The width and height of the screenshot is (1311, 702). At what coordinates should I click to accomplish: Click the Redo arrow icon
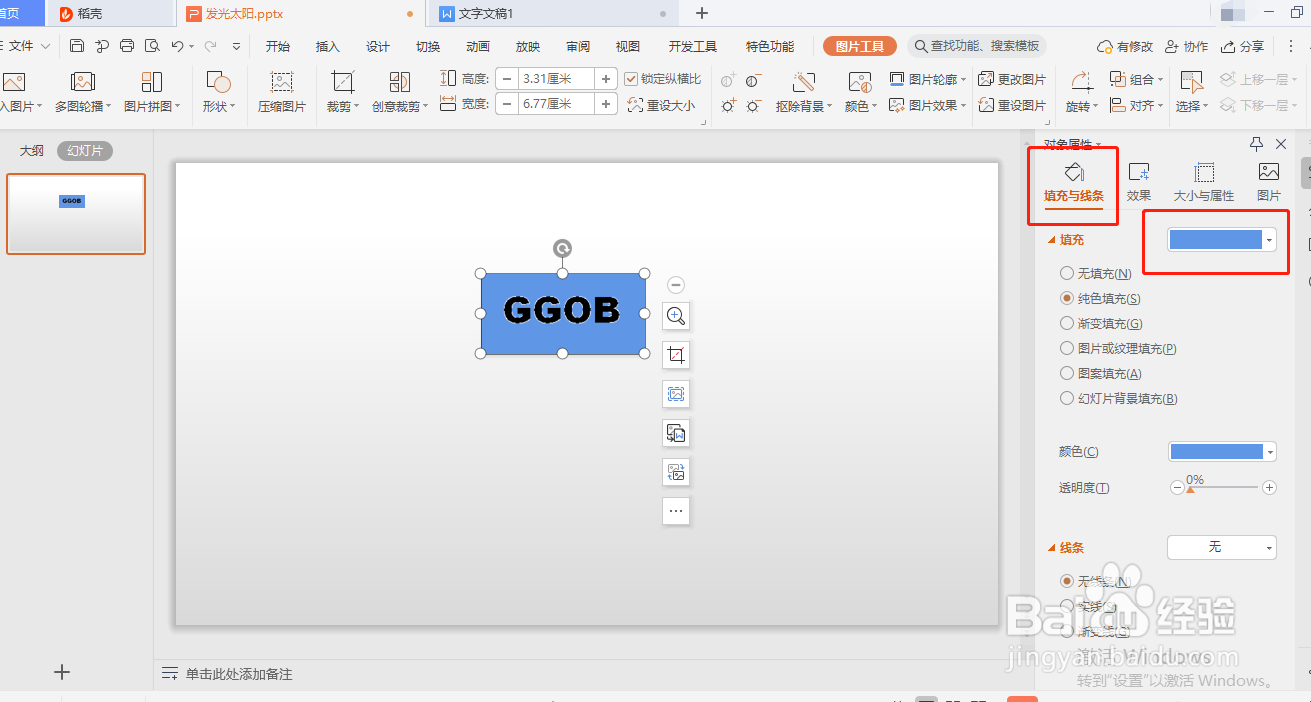pyautogui.click(x=211, y=46)
